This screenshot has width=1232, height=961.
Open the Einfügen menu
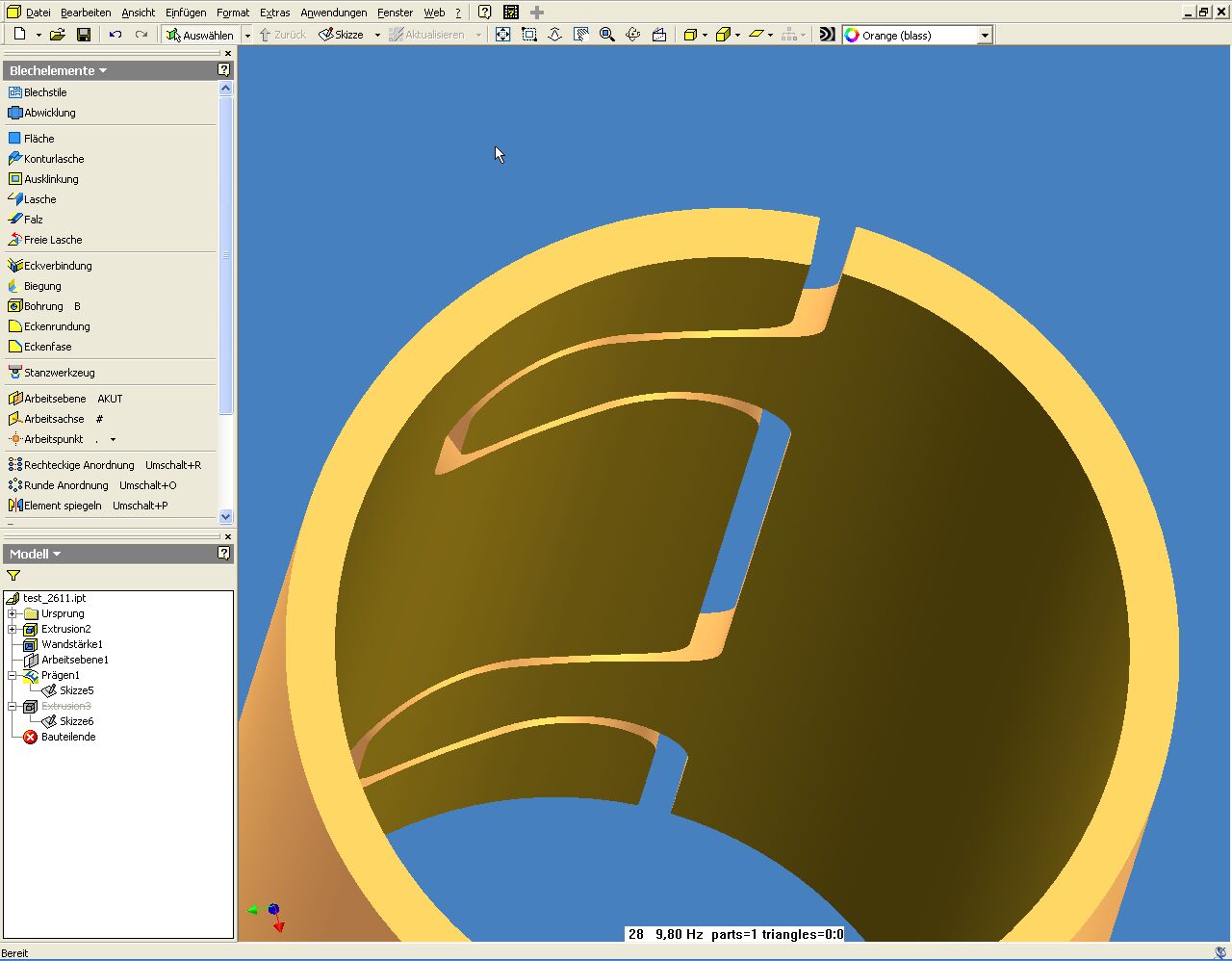coord(186,13)
